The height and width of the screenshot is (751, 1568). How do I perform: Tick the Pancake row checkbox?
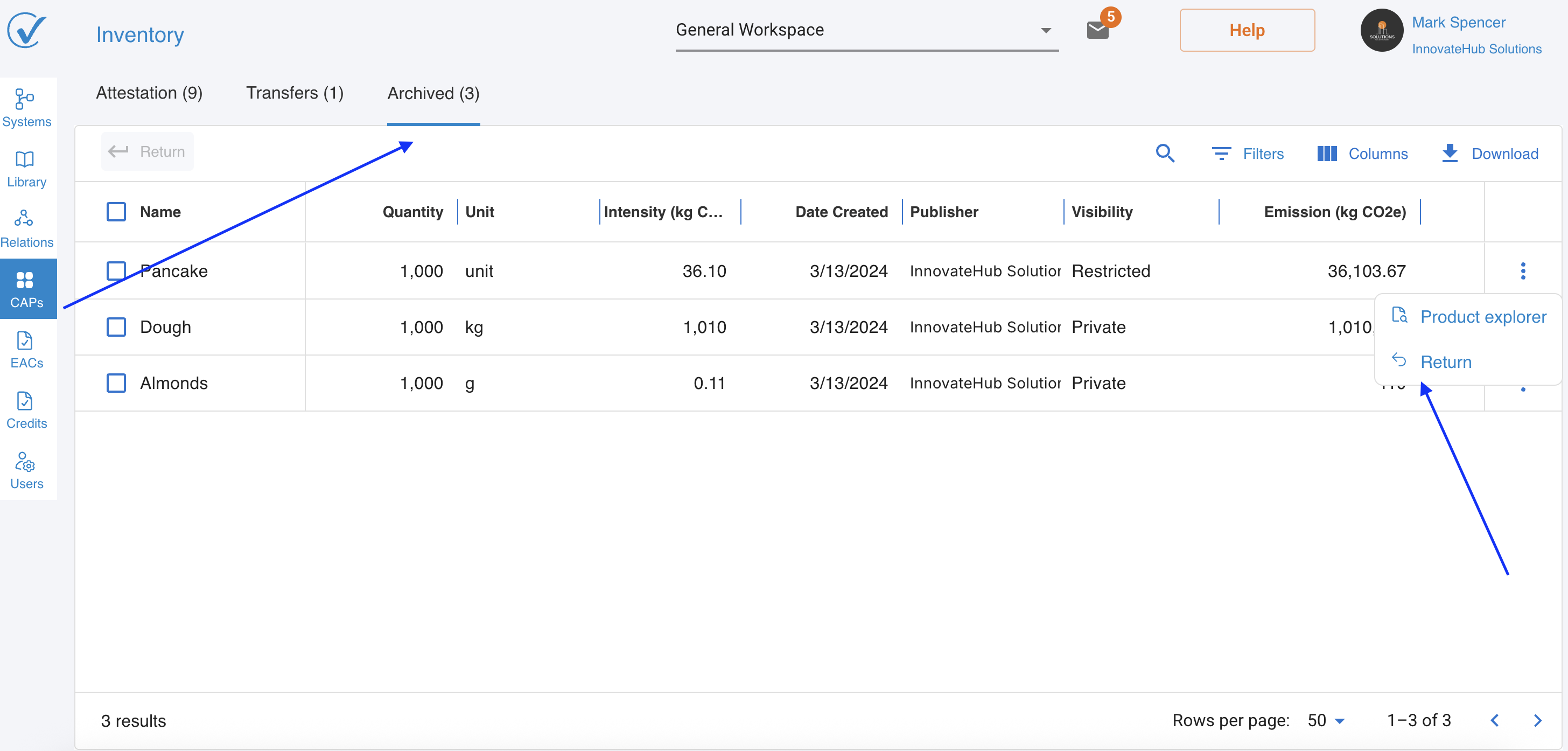click(x=116, y=270)
